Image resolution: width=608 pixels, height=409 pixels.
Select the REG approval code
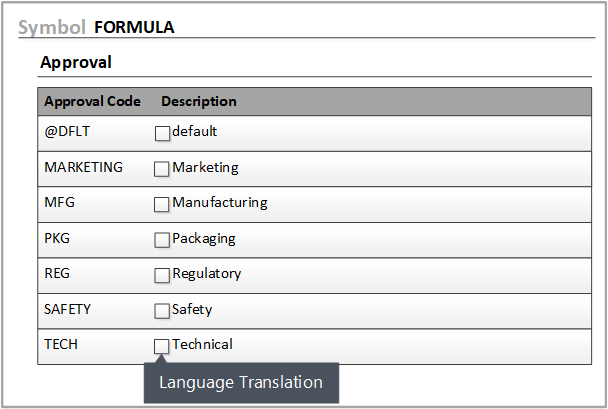[x=58, y=273]
